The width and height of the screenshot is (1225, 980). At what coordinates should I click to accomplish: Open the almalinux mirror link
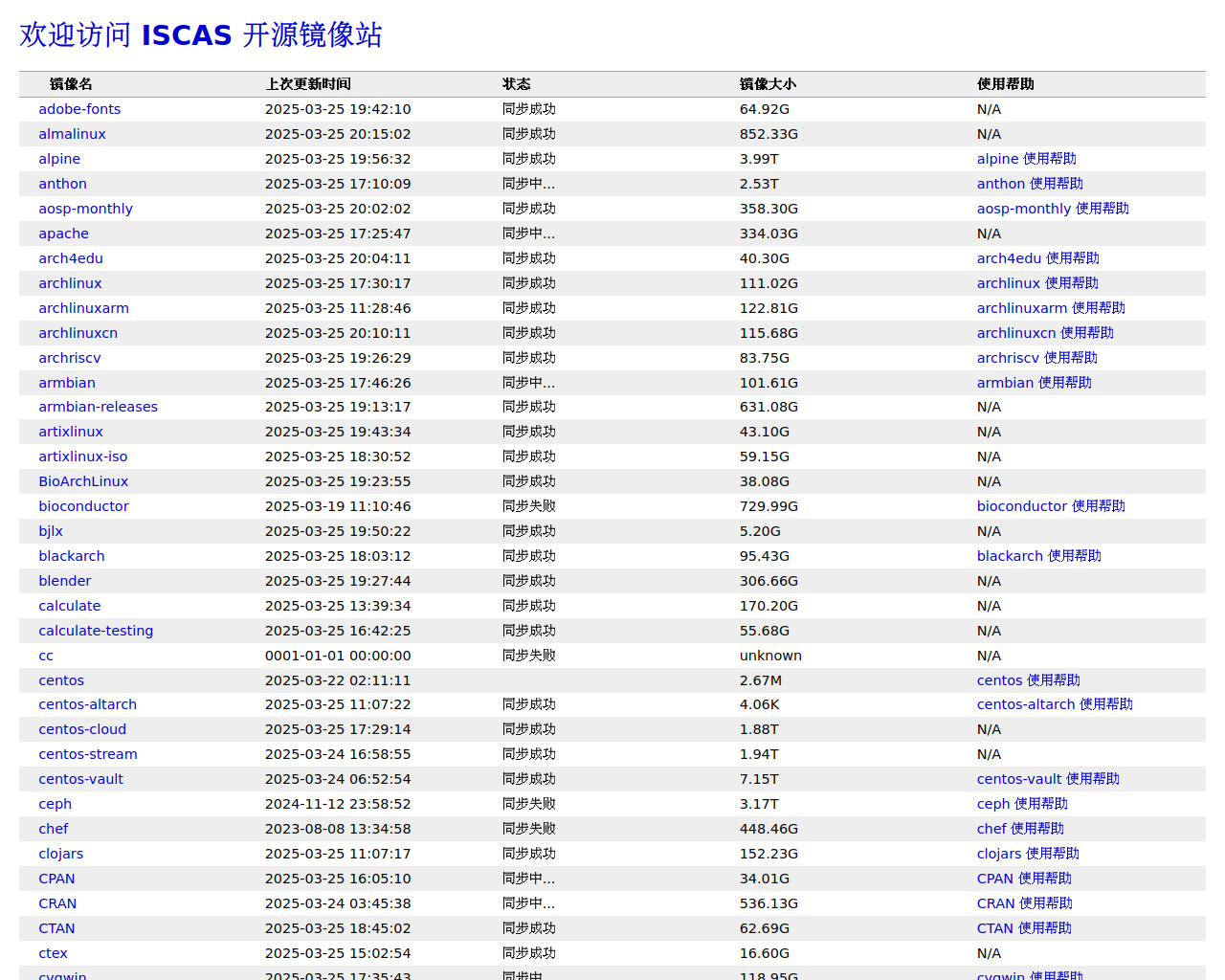pos(72,134)
